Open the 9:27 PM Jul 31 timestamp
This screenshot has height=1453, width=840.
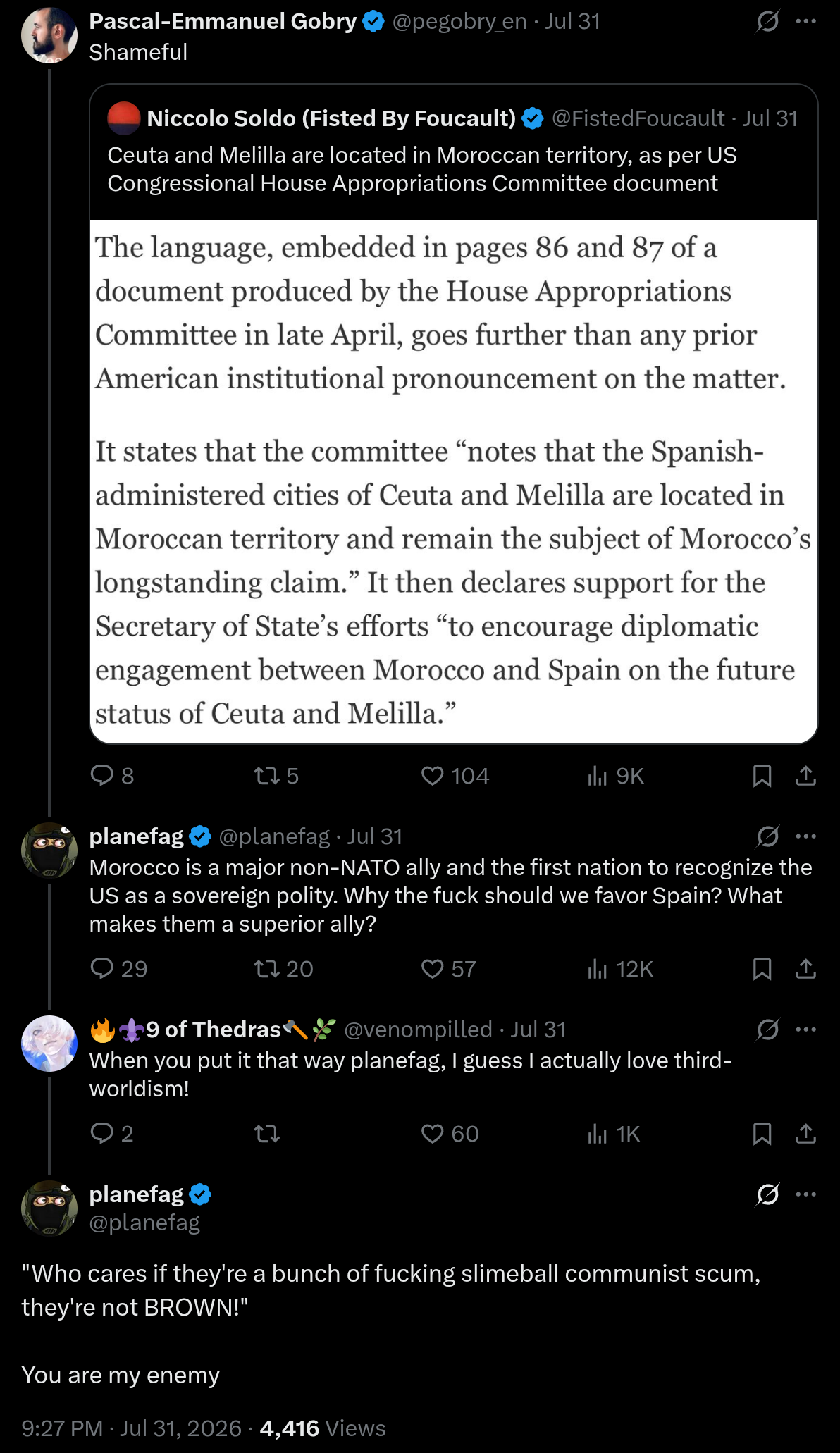pyautogui.click(x=132, y=1428)
